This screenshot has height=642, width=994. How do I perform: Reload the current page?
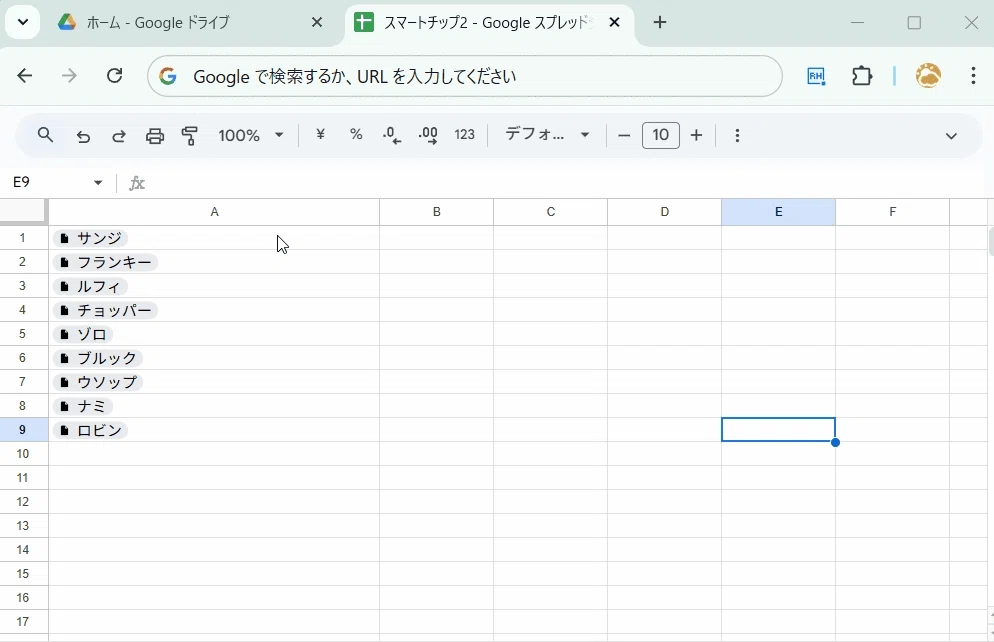point(115,76)
